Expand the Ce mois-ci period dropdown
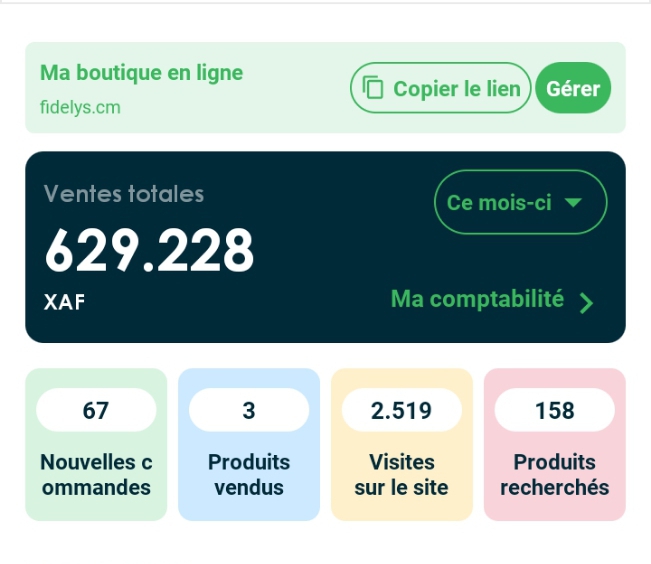The width and height of the screenshot is (651, 564). [x=521, y=202]
